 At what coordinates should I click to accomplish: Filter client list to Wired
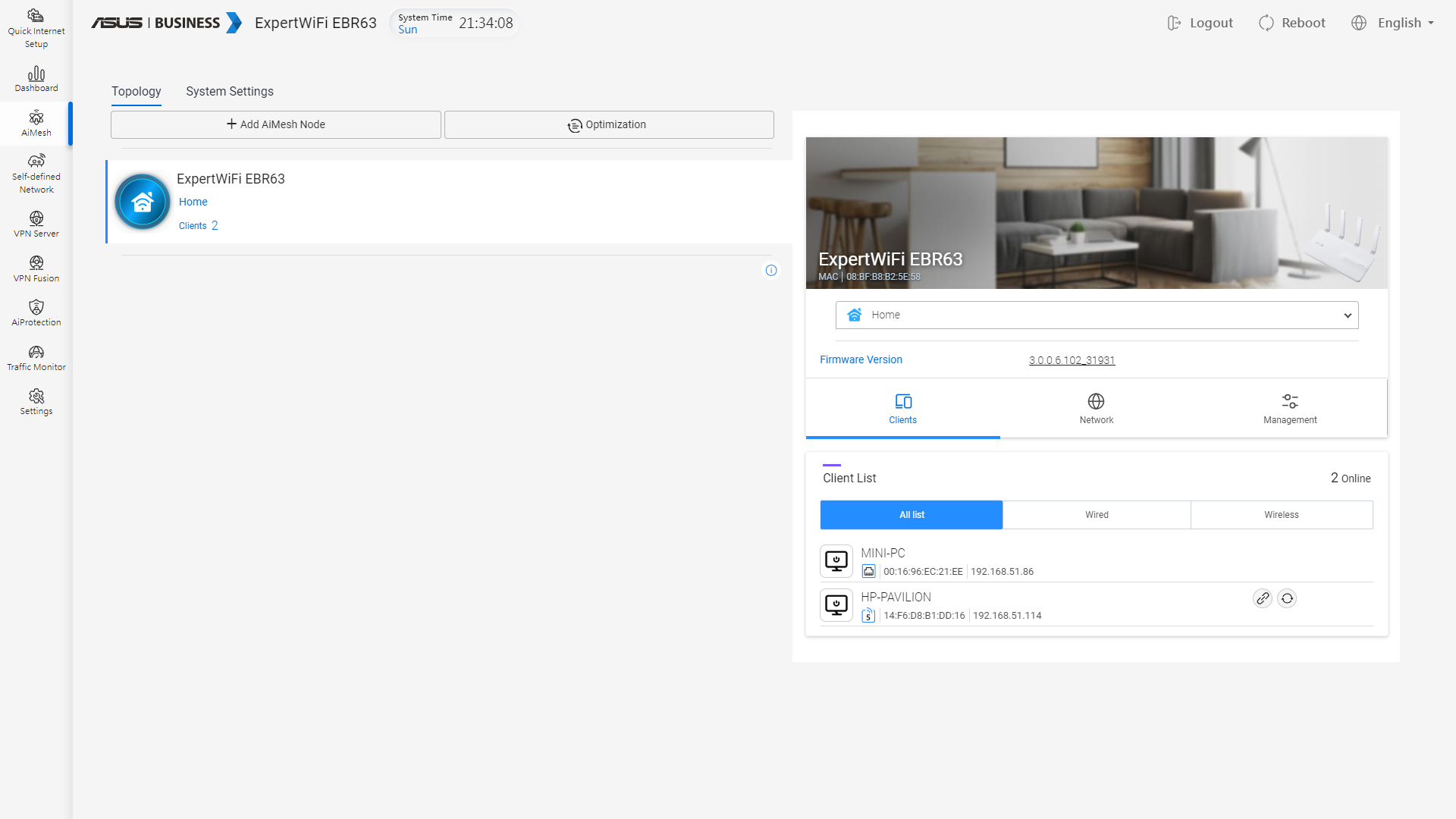1096,515
